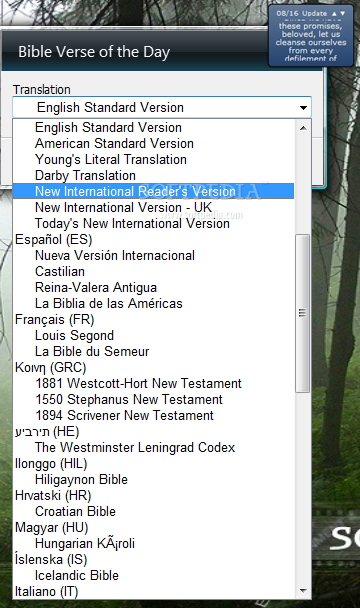This screenshot has width=360, height=608.
Task: Click the list scrollbar up arrow
Action: tap(303, 128)
